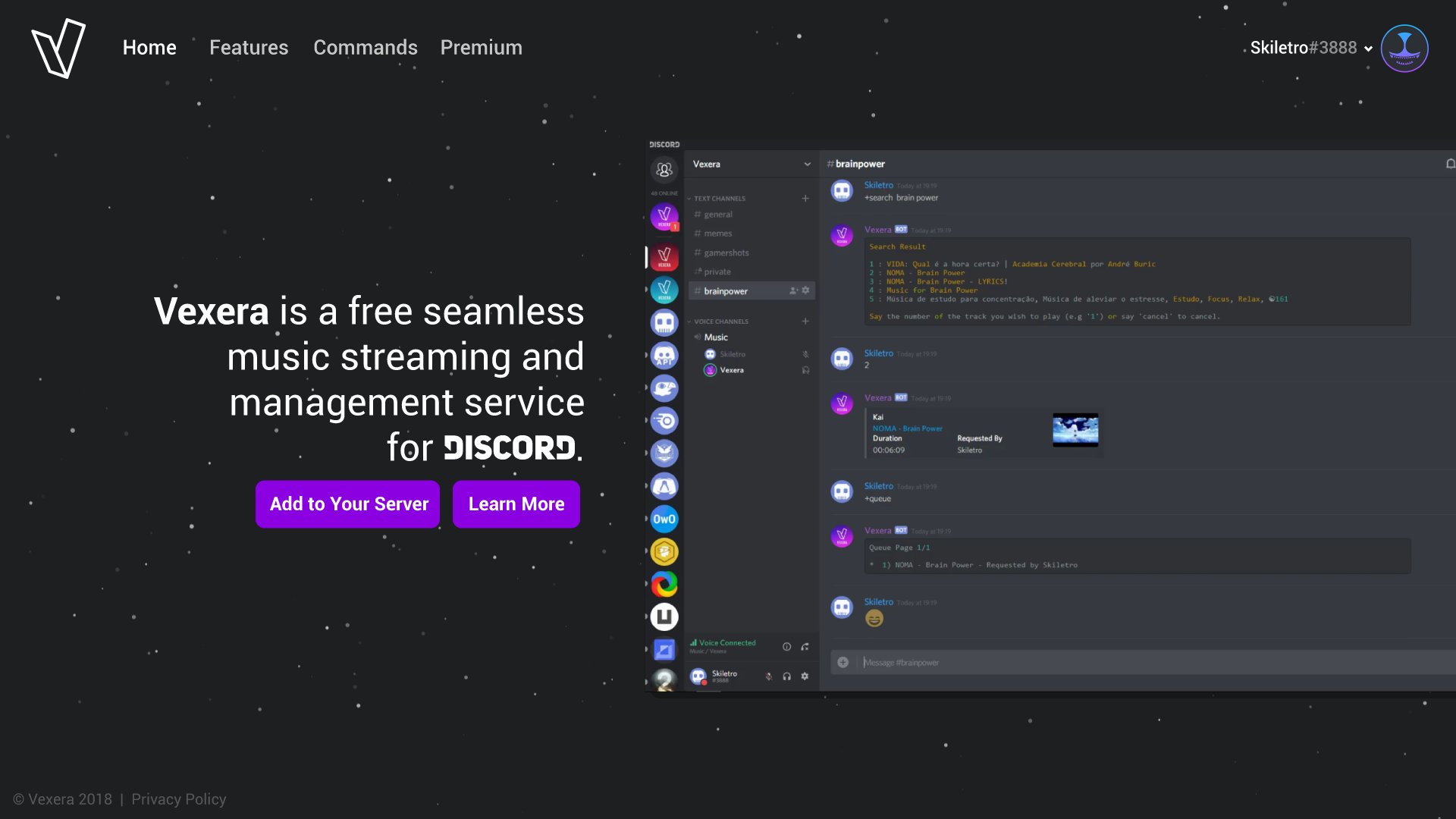Image resolution: width=1456 pixels, height=819 pixels.
Task: Open the Privacy Policy link
Action: tap(178, 799)
